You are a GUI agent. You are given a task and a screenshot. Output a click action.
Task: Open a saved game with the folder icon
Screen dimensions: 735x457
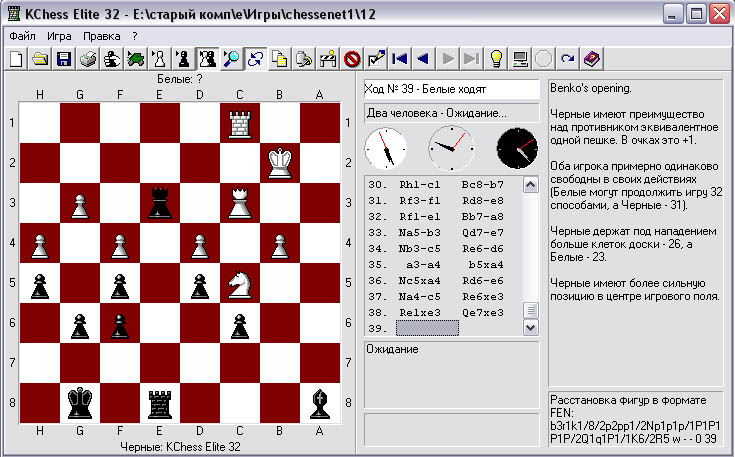click(x=40, y=59)
